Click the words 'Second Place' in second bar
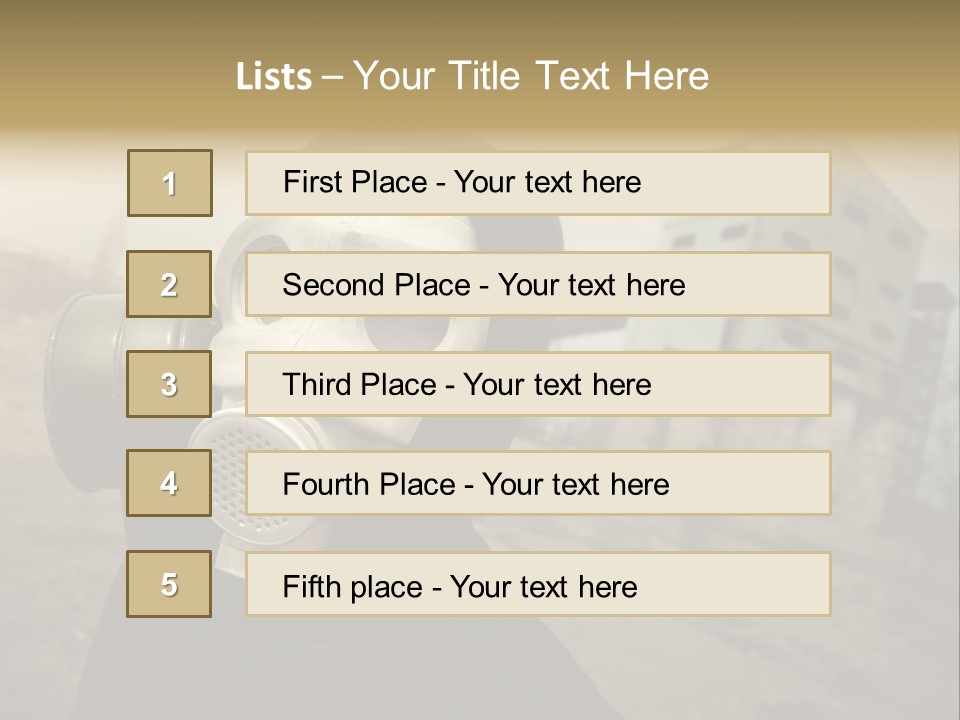The width and height of the screenshot is (960, 720). tap(377, 285)
